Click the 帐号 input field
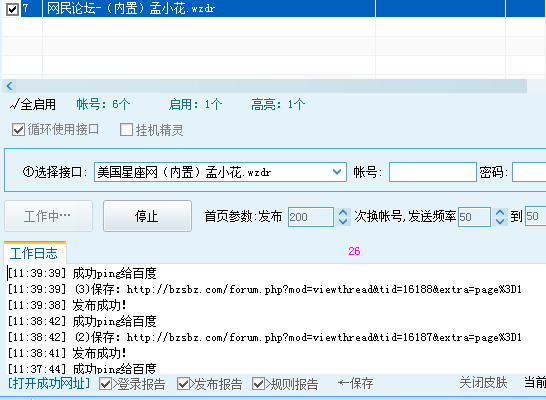The height and width of the screenshot is (400, 546). point(432,172)
